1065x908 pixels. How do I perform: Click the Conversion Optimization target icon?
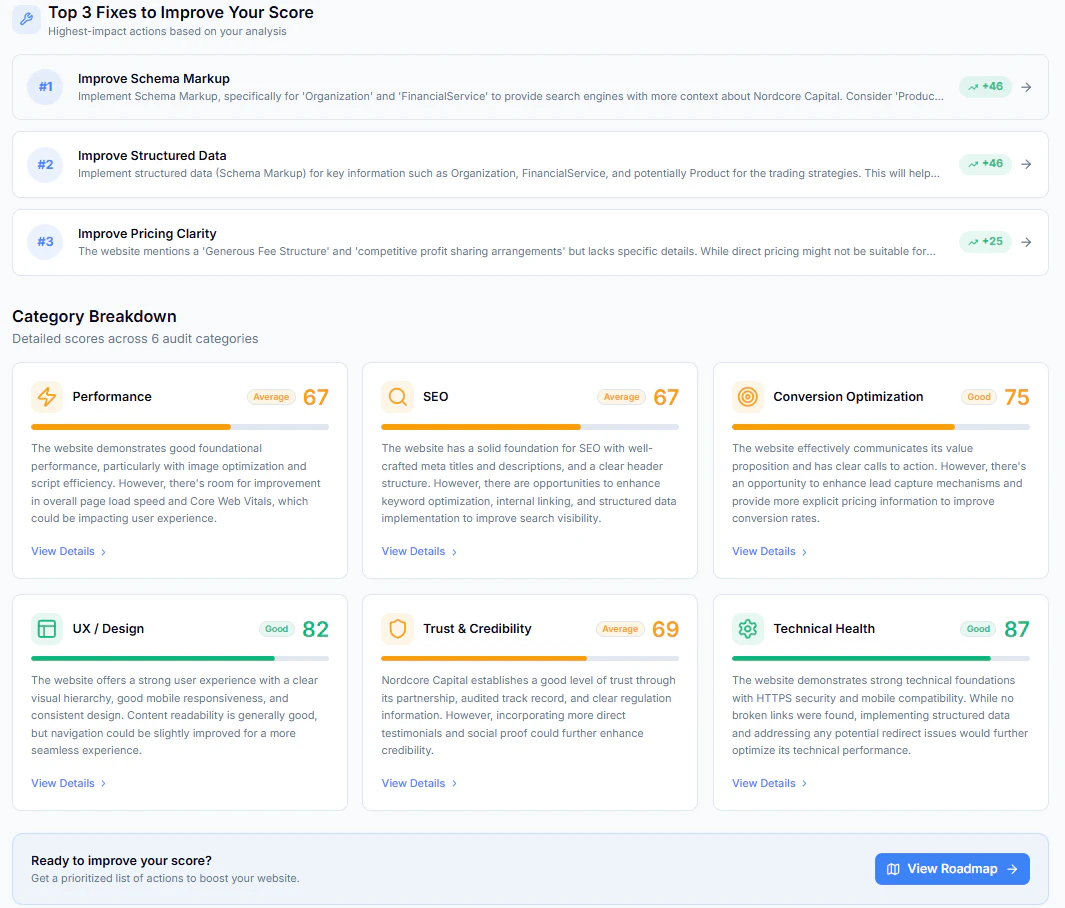[748, 397]
